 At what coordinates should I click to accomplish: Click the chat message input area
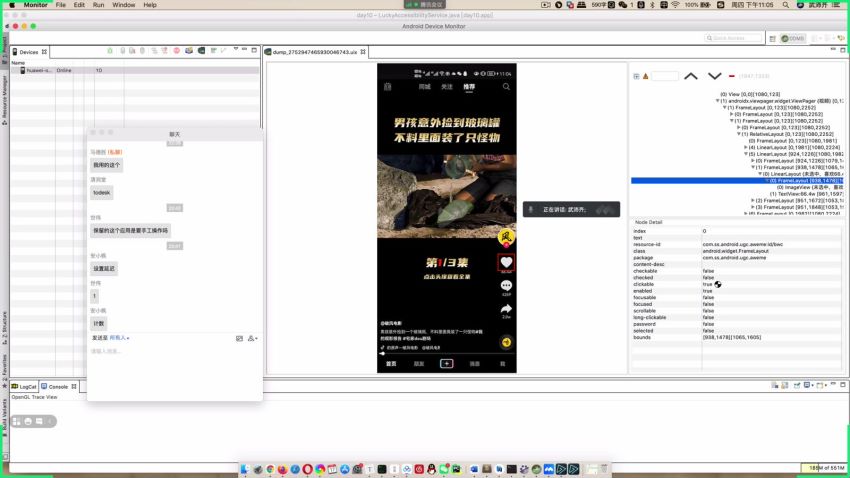pyautogui.click(x=175, y=372)
